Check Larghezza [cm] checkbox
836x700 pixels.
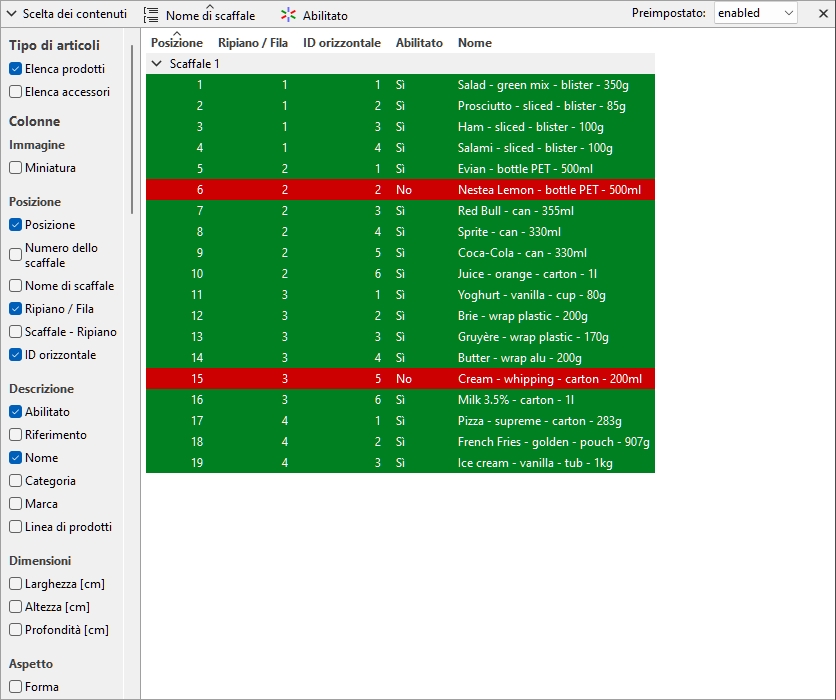(15, 584)
